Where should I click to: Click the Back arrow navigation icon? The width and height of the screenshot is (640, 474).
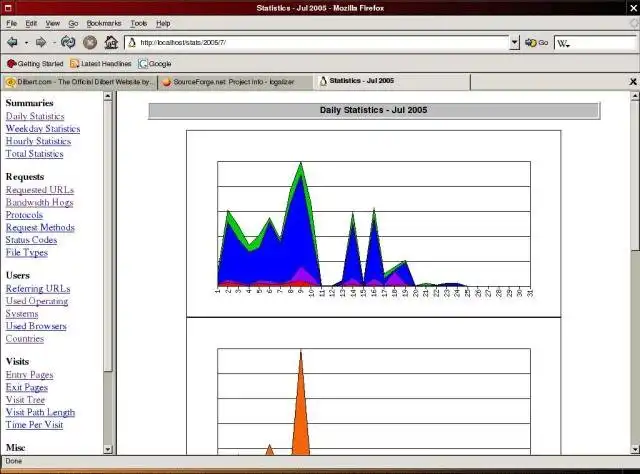click(x=12, y=42)
